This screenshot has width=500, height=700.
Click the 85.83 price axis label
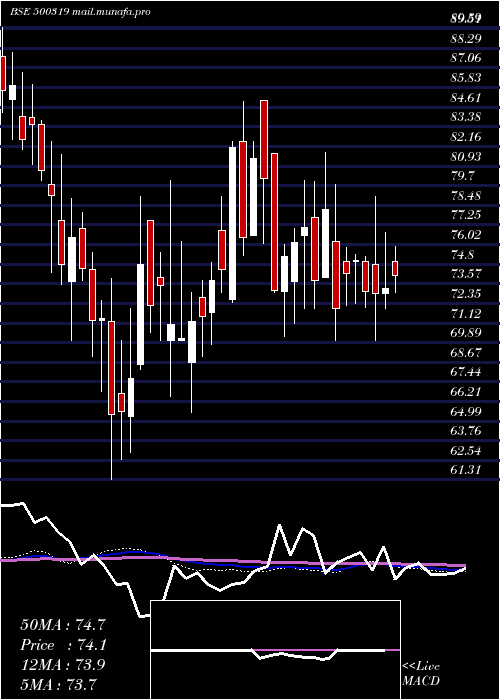click(x=466, y=78)
